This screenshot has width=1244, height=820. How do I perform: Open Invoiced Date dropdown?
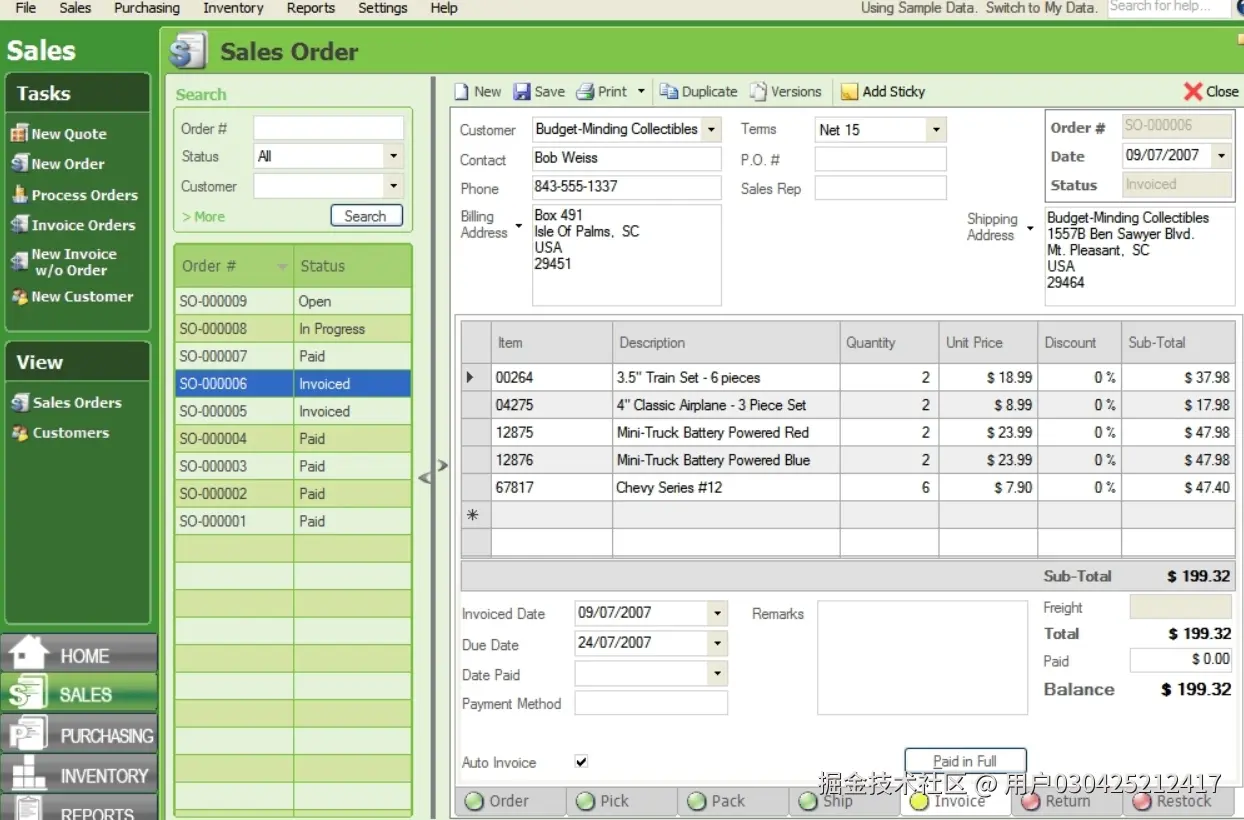coord(718,613)
